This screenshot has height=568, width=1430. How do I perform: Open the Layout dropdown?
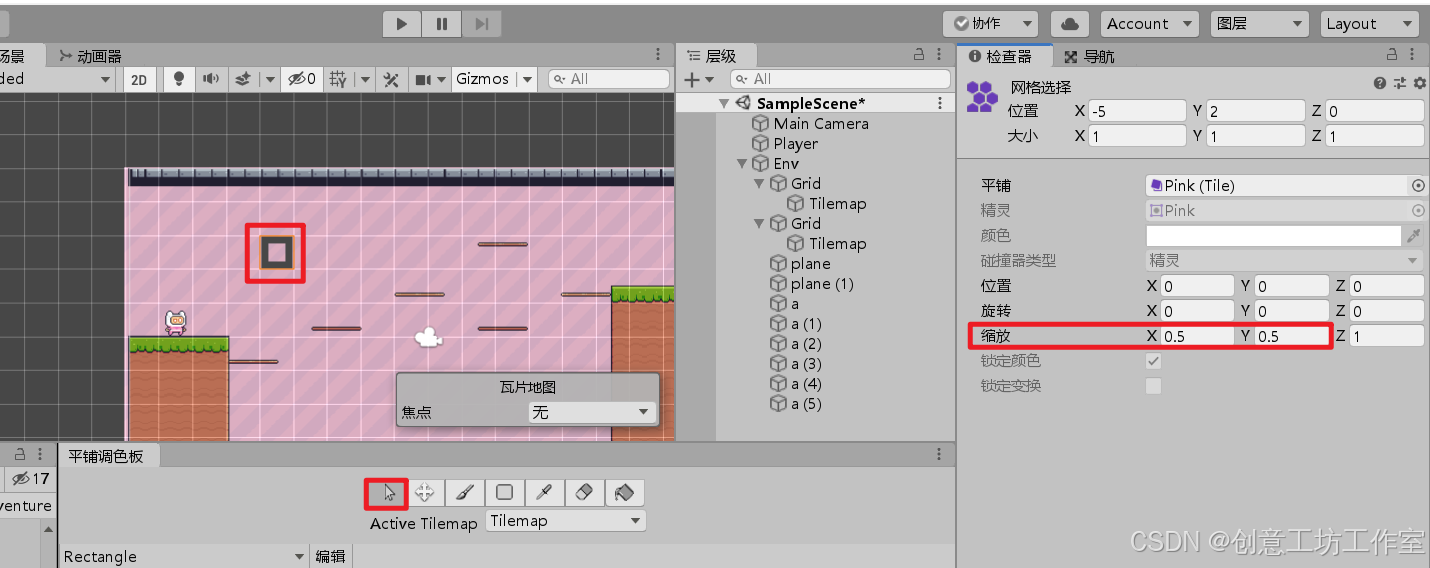coord(1369,24)
